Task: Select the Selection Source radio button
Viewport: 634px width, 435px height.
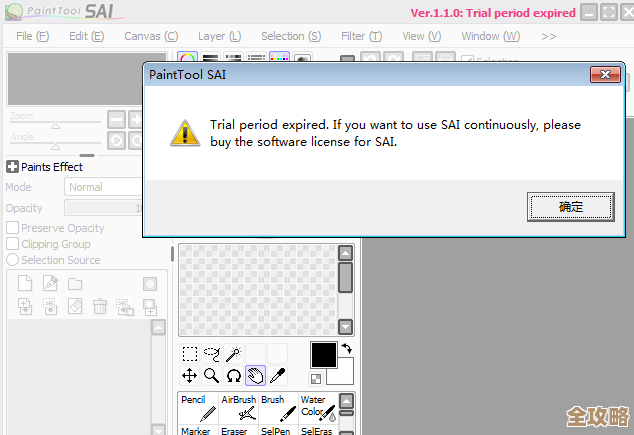Action: click(13, 260)
